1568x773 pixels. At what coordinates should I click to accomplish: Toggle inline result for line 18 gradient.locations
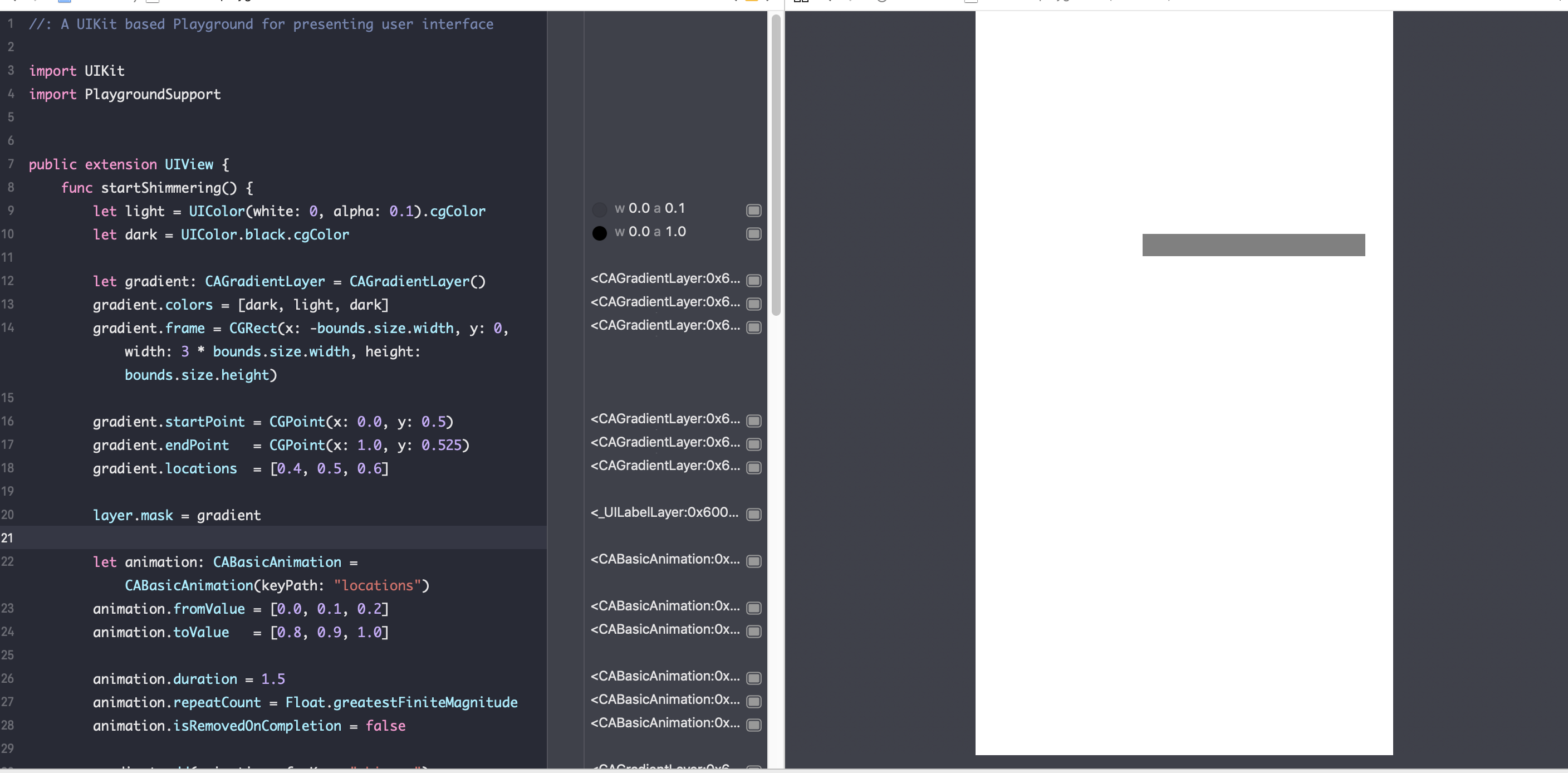click(x=753, y=467)
